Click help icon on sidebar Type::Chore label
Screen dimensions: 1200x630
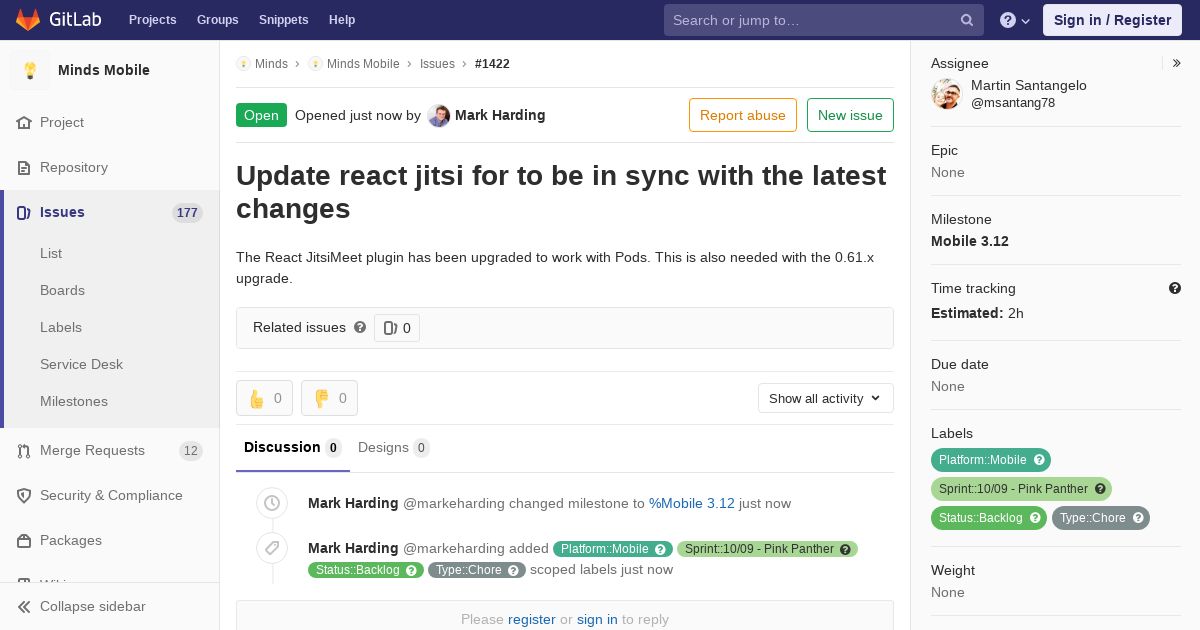pos(1138,518)
